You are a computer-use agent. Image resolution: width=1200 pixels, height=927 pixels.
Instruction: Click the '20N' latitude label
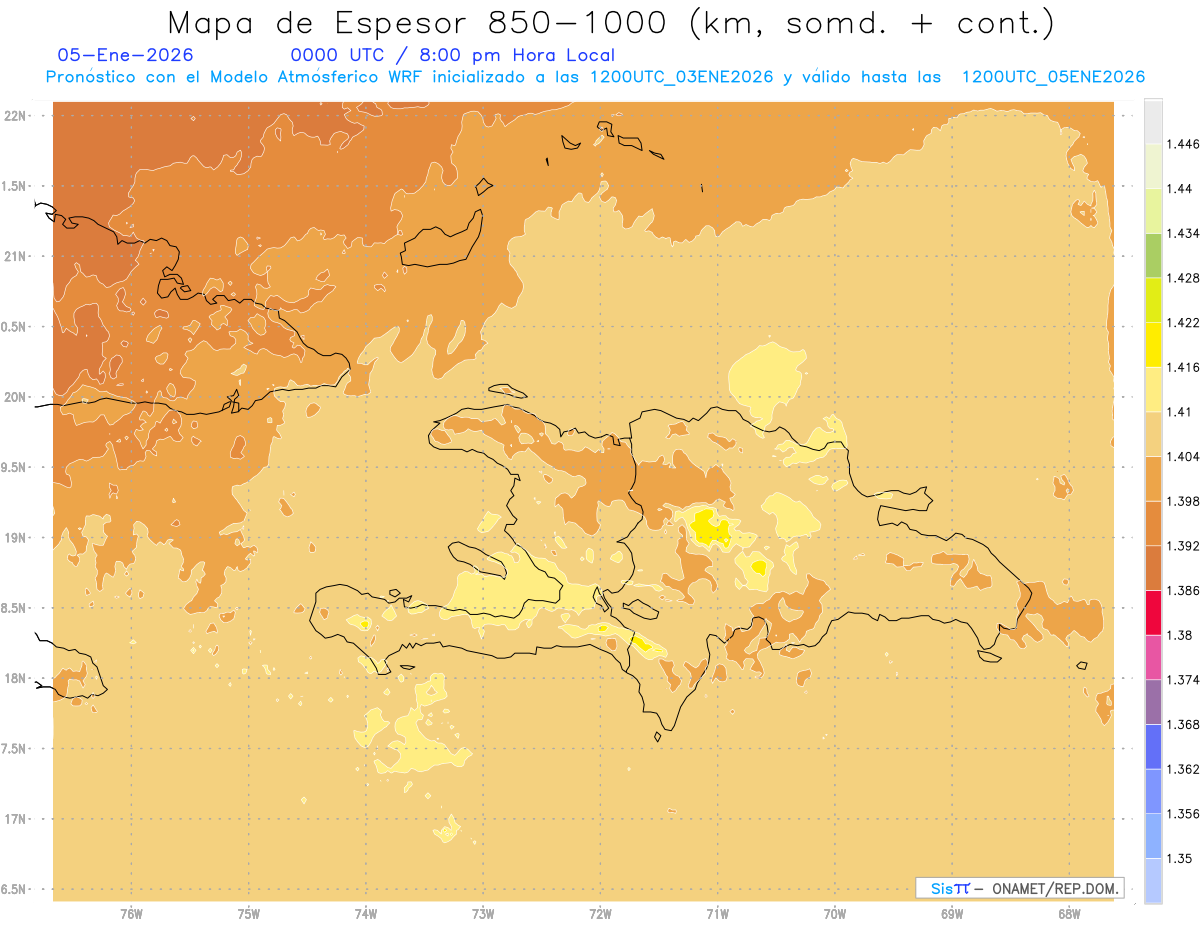14,397
